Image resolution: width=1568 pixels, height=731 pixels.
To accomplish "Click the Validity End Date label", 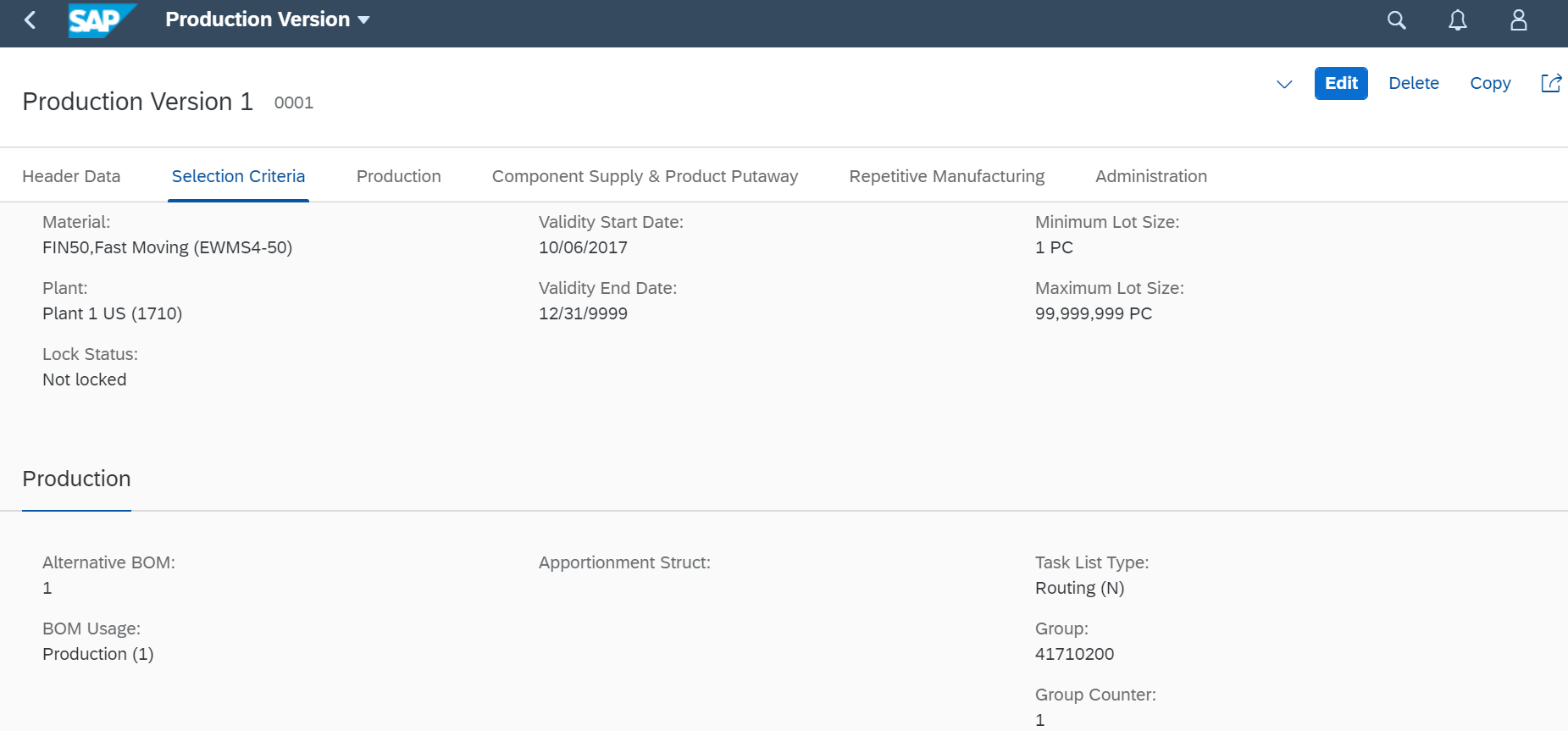I will tap(607, 288).
